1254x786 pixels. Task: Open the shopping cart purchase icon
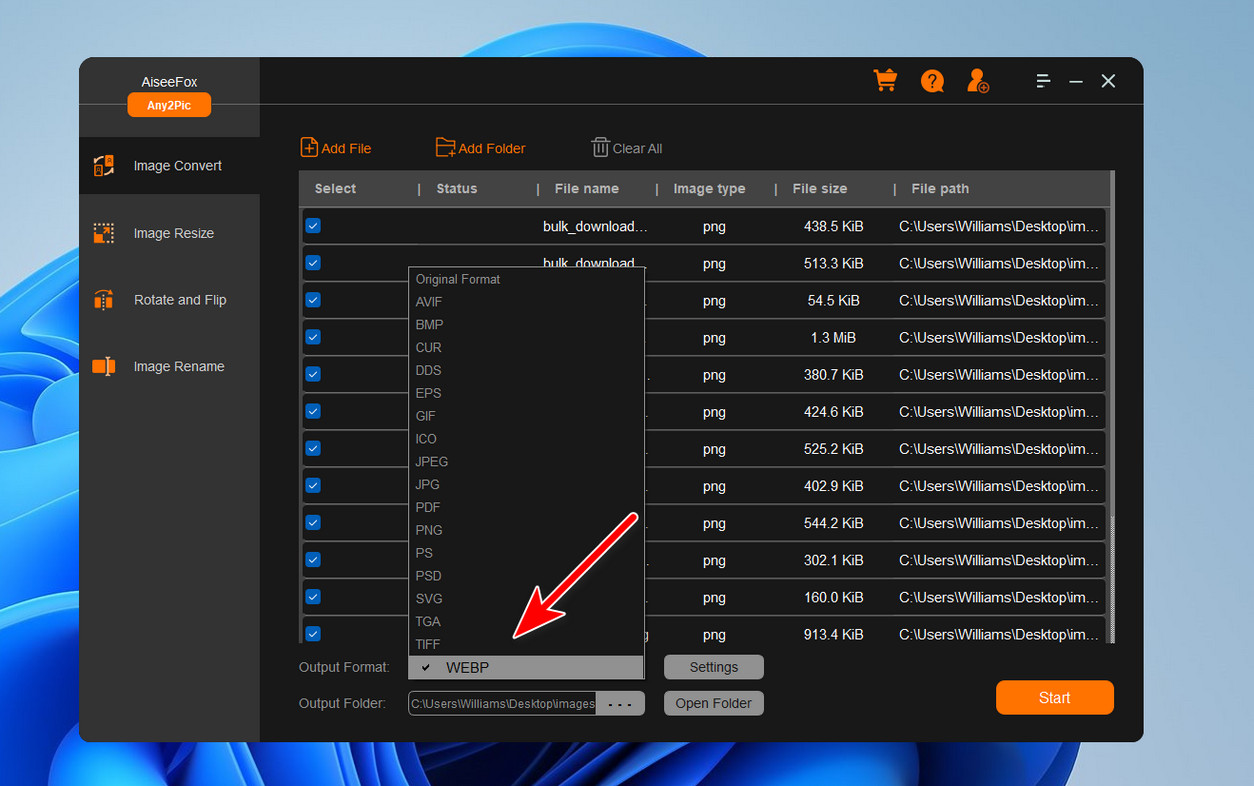[885, 81]
